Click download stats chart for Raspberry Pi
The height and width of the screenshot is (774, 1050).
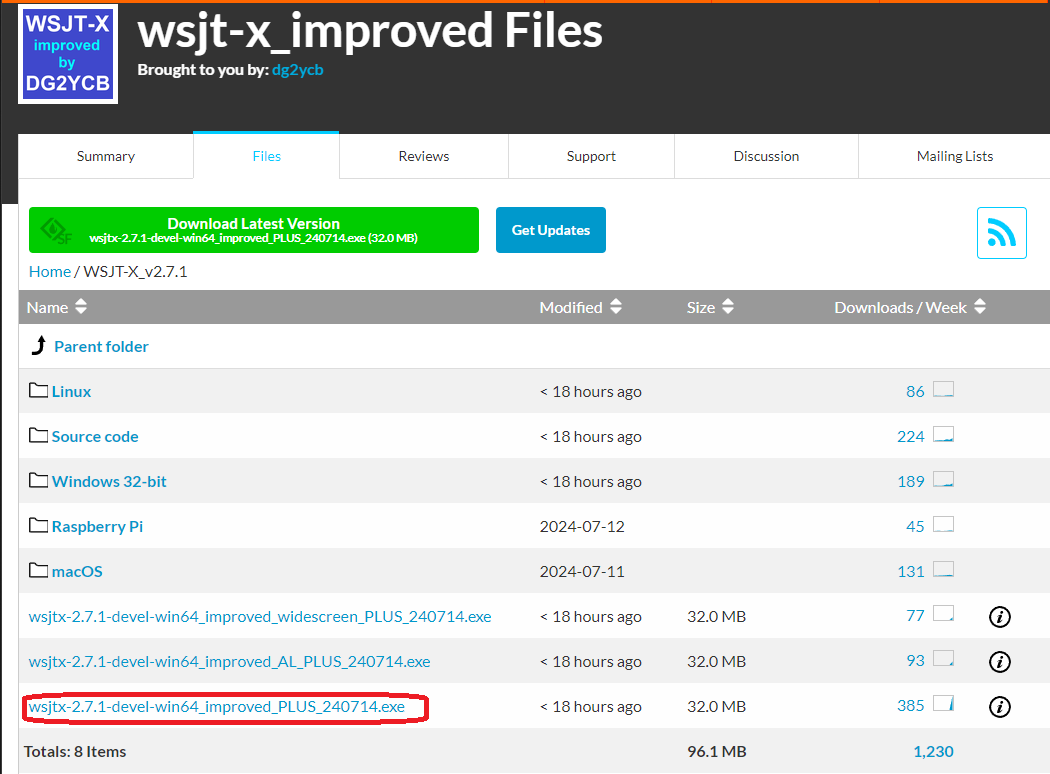click(x=944, y=524)
